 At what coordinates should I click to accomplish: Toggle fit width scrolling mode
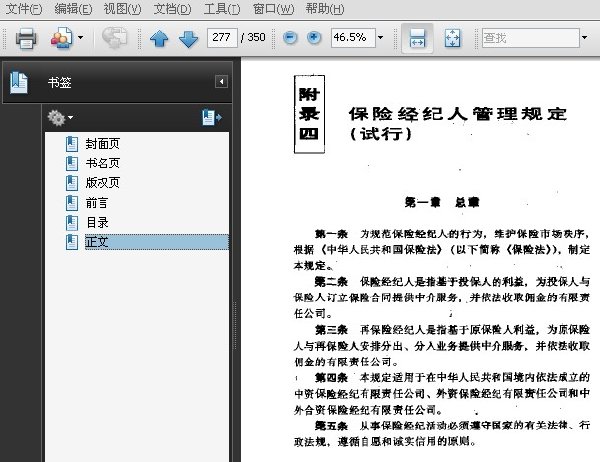[x=417, y=38]
